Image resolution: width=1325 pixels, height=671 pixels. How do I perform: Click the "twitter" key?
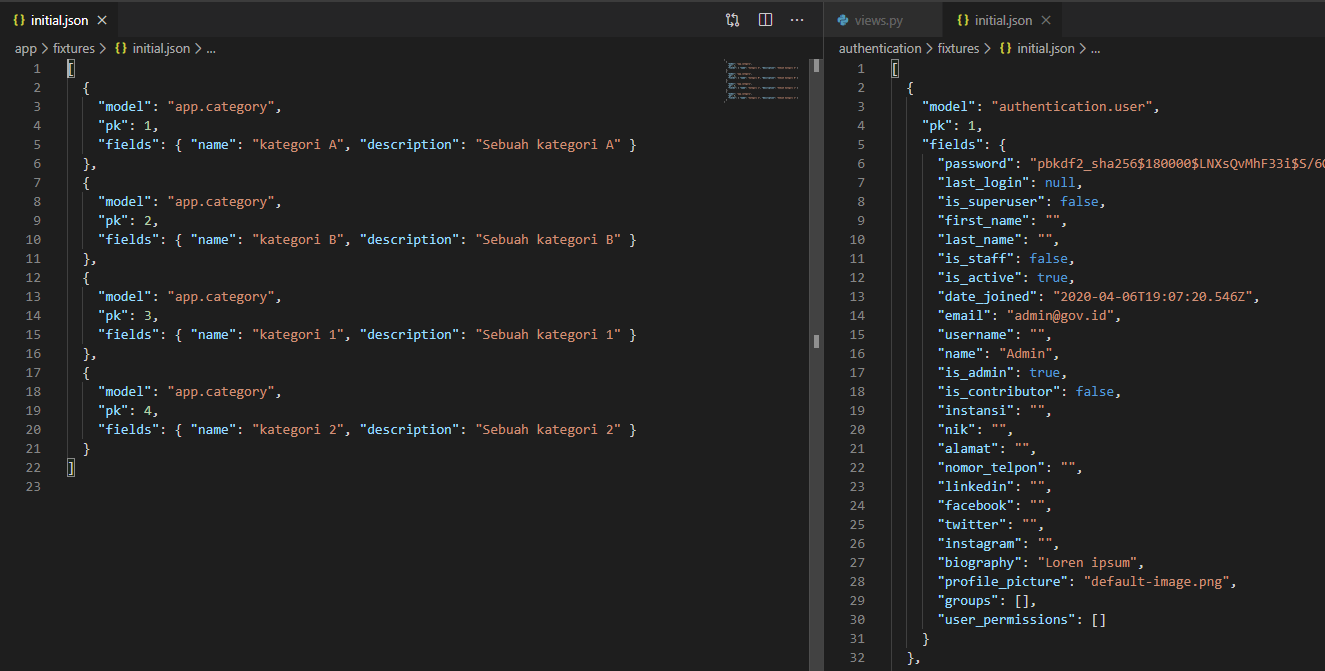pos(971,525)
